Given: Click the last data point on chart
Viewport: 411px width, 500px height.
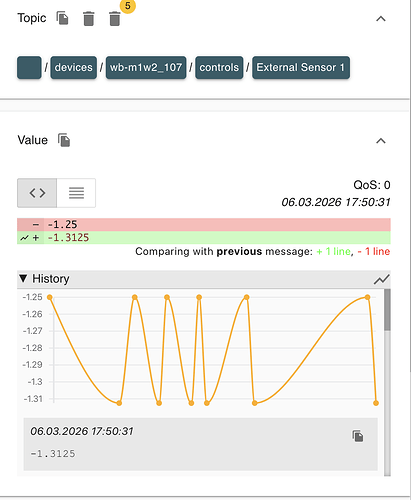Looking at the screenshot, I should point(376,403).
